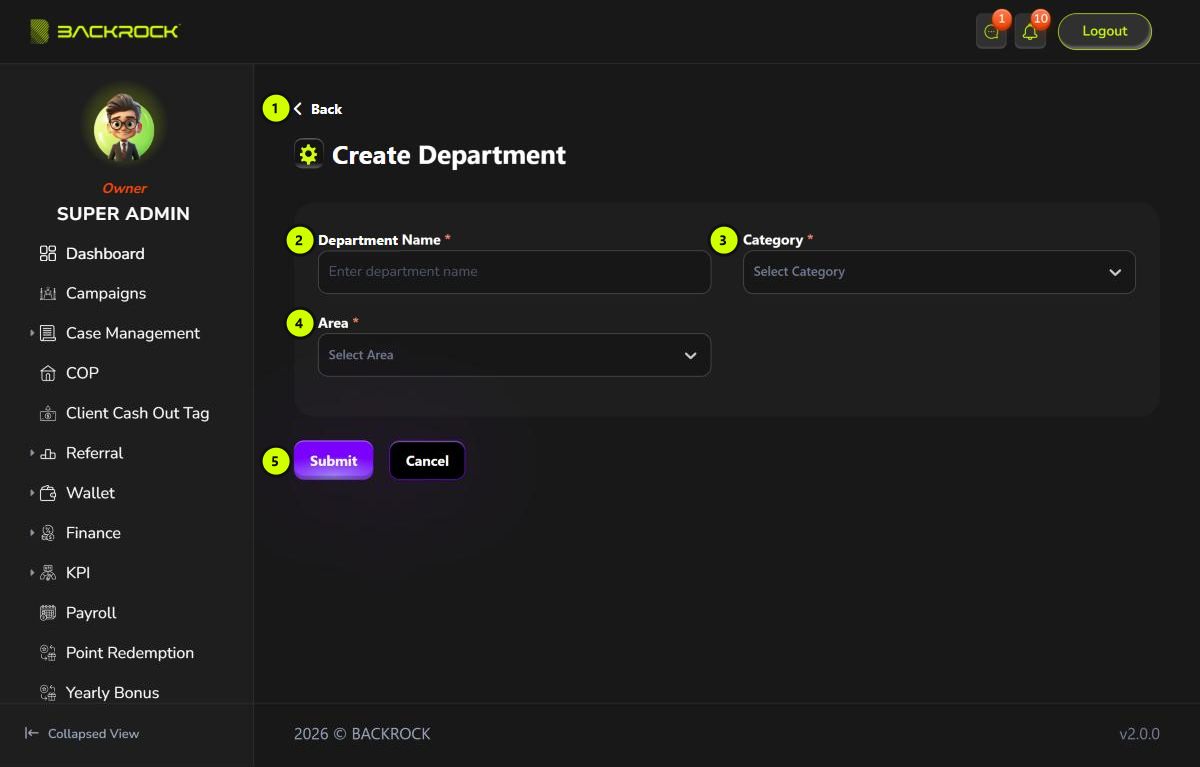The height and width of the screenshot is (767, 1200).
Task: Switch to Collapsed View
Action: 82,734
